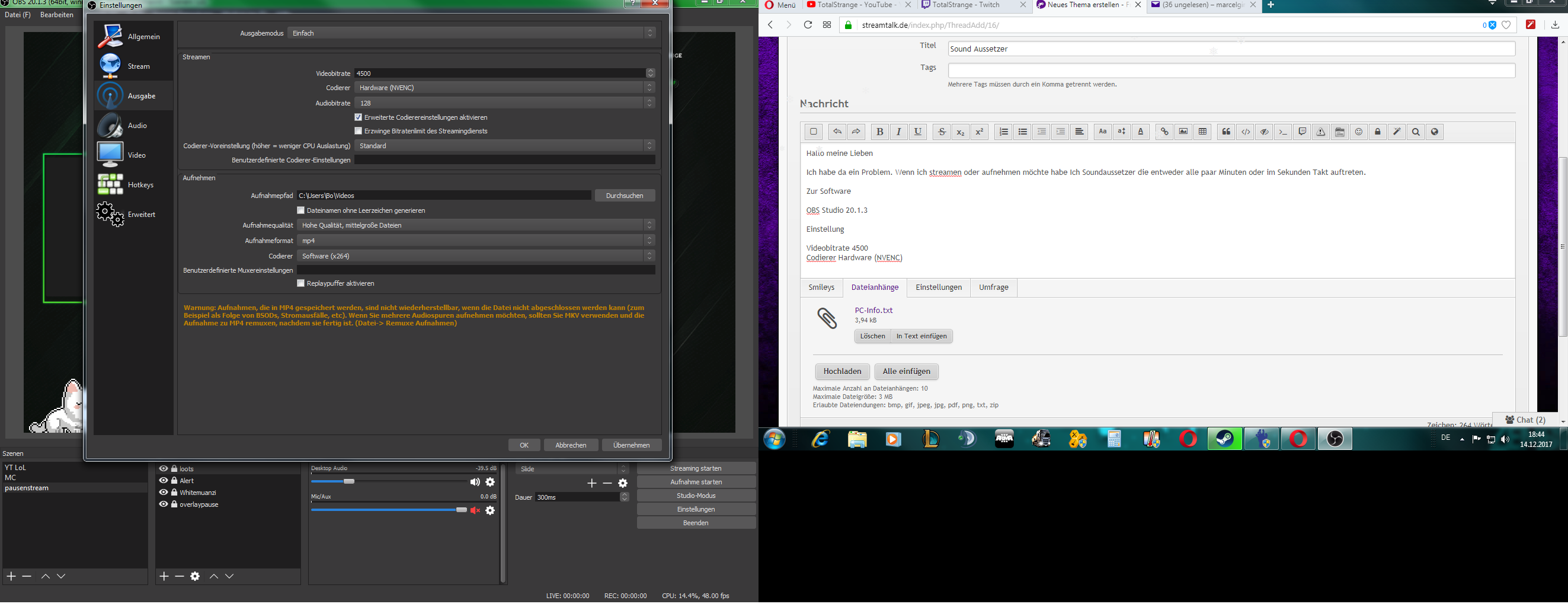Viewport: 1568px width, 607px height.
Task: Mute the Desktop Audio speaker icon
Action: coord(474,482)
